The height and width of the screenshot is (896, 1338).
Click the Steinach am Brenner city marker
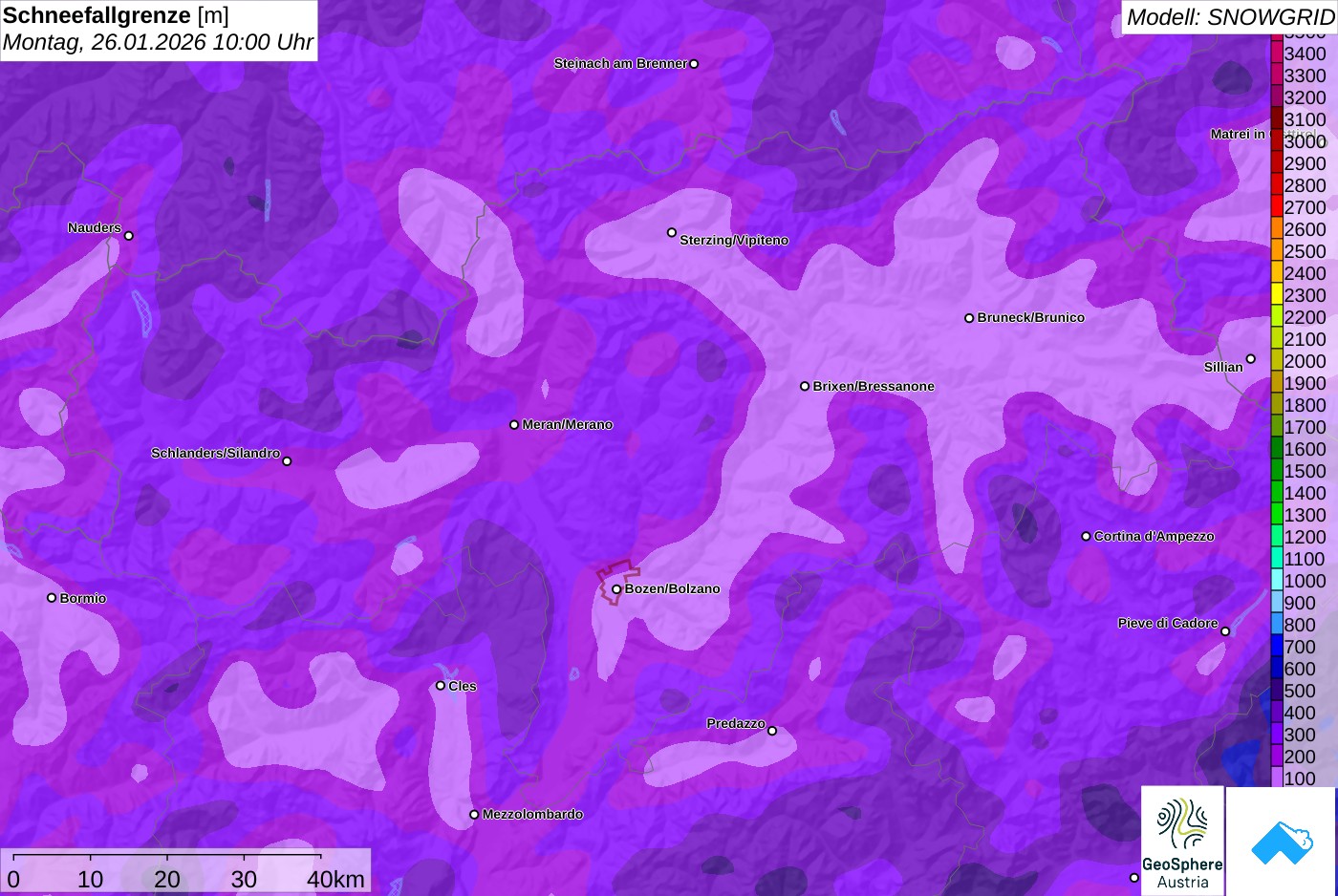[694, 64]
